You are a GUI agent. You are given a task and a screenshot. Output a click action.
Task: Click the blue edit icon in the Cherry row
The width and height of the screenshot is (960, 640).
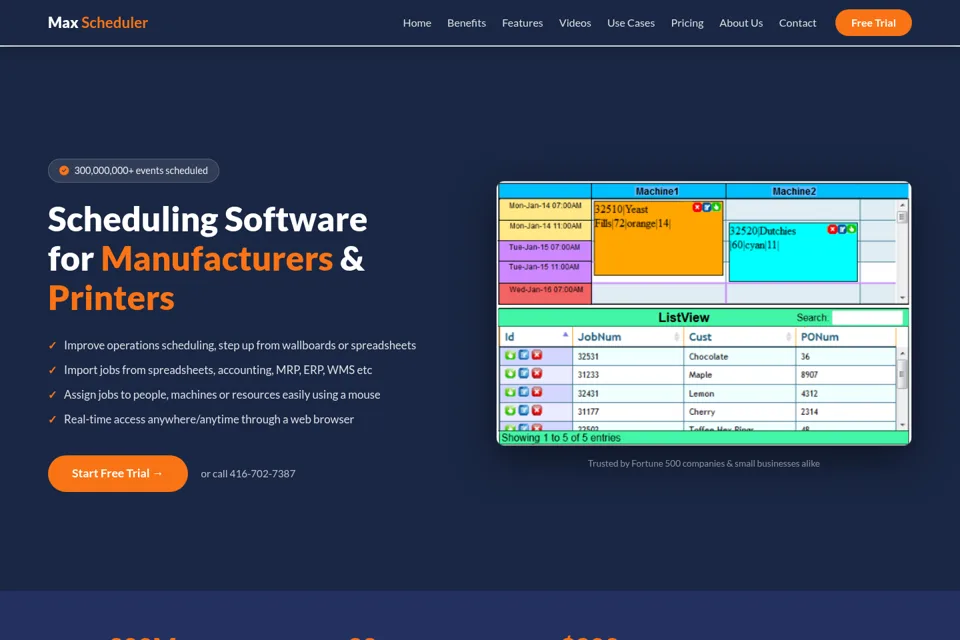coord(523,410)
